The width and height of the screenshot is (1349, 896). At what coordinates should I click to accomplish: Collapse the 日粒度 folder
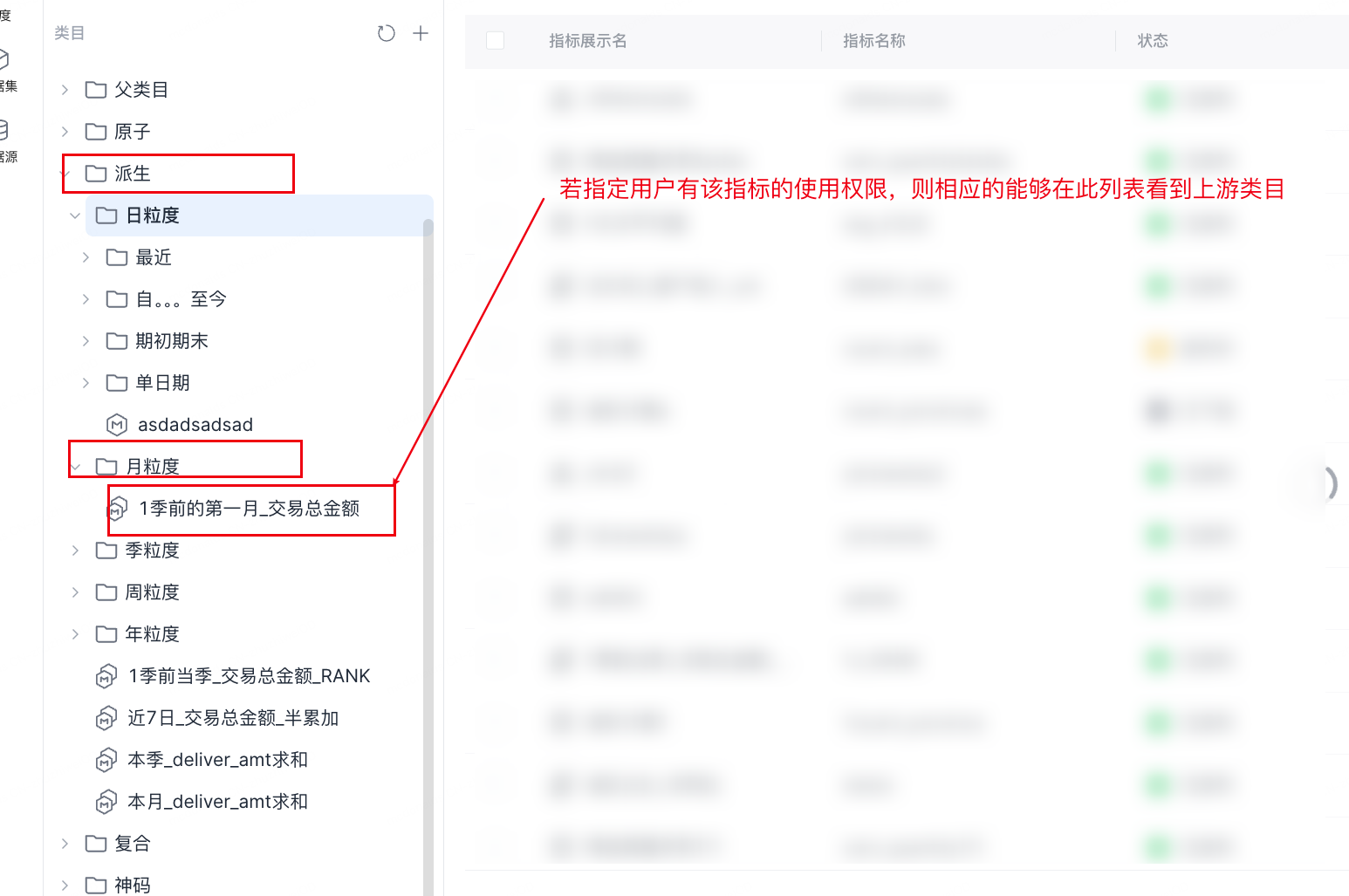tap(75, 215)
